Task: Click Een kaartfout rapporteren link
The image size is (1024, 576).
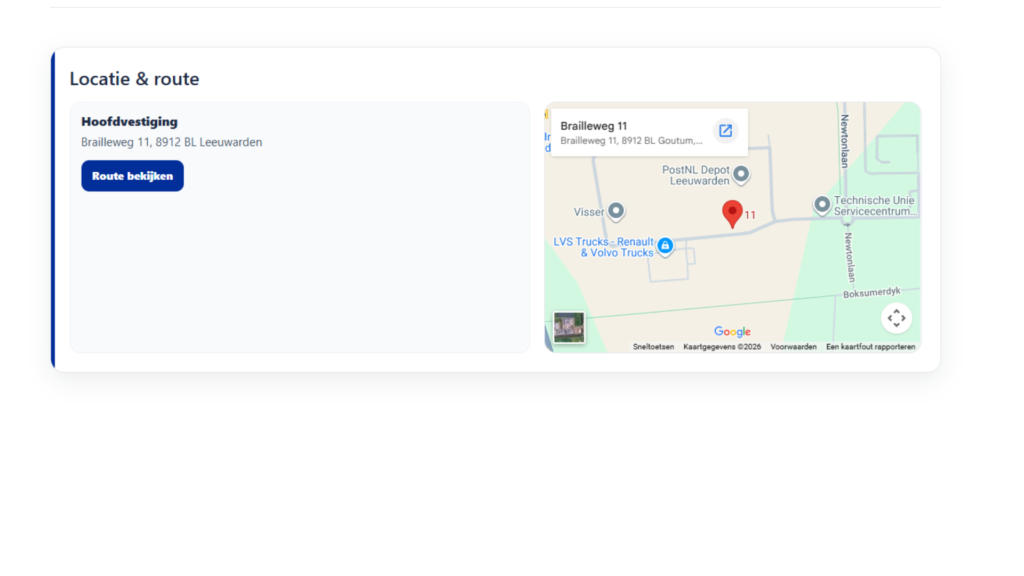Action: [871, 347]
